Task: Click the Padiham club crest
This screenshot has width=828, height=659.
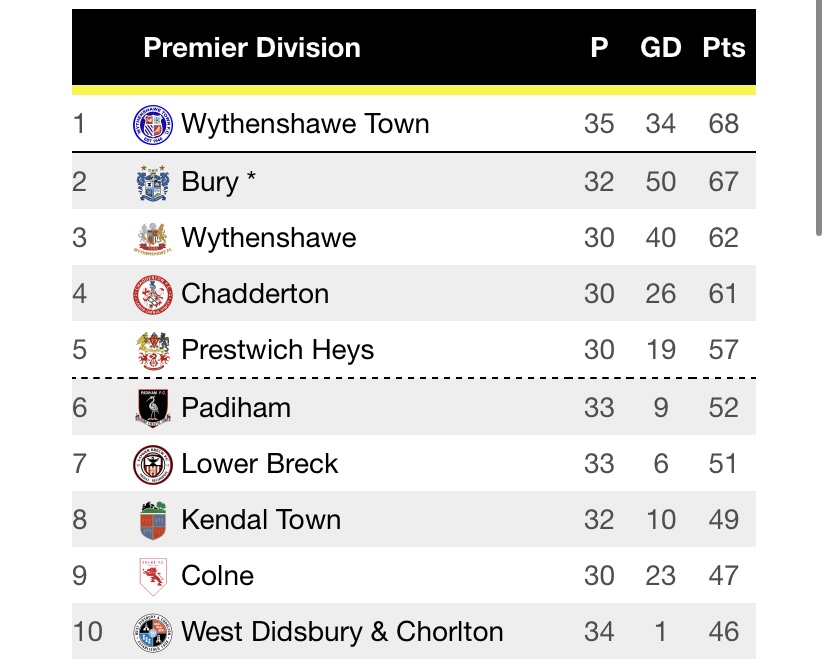Action: coord(153,408)
